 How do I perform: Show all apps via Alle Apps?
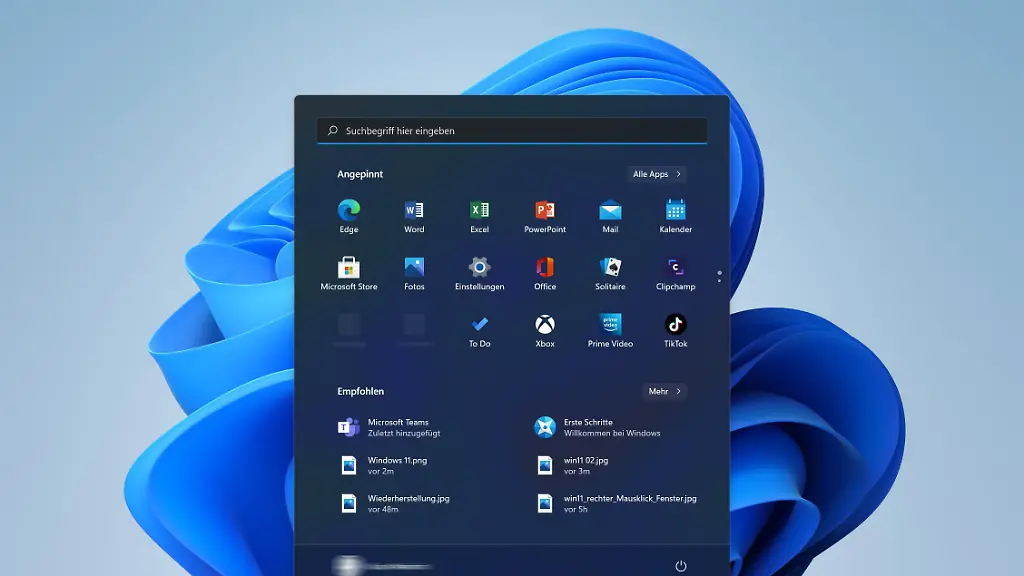(x=655, y=174)
